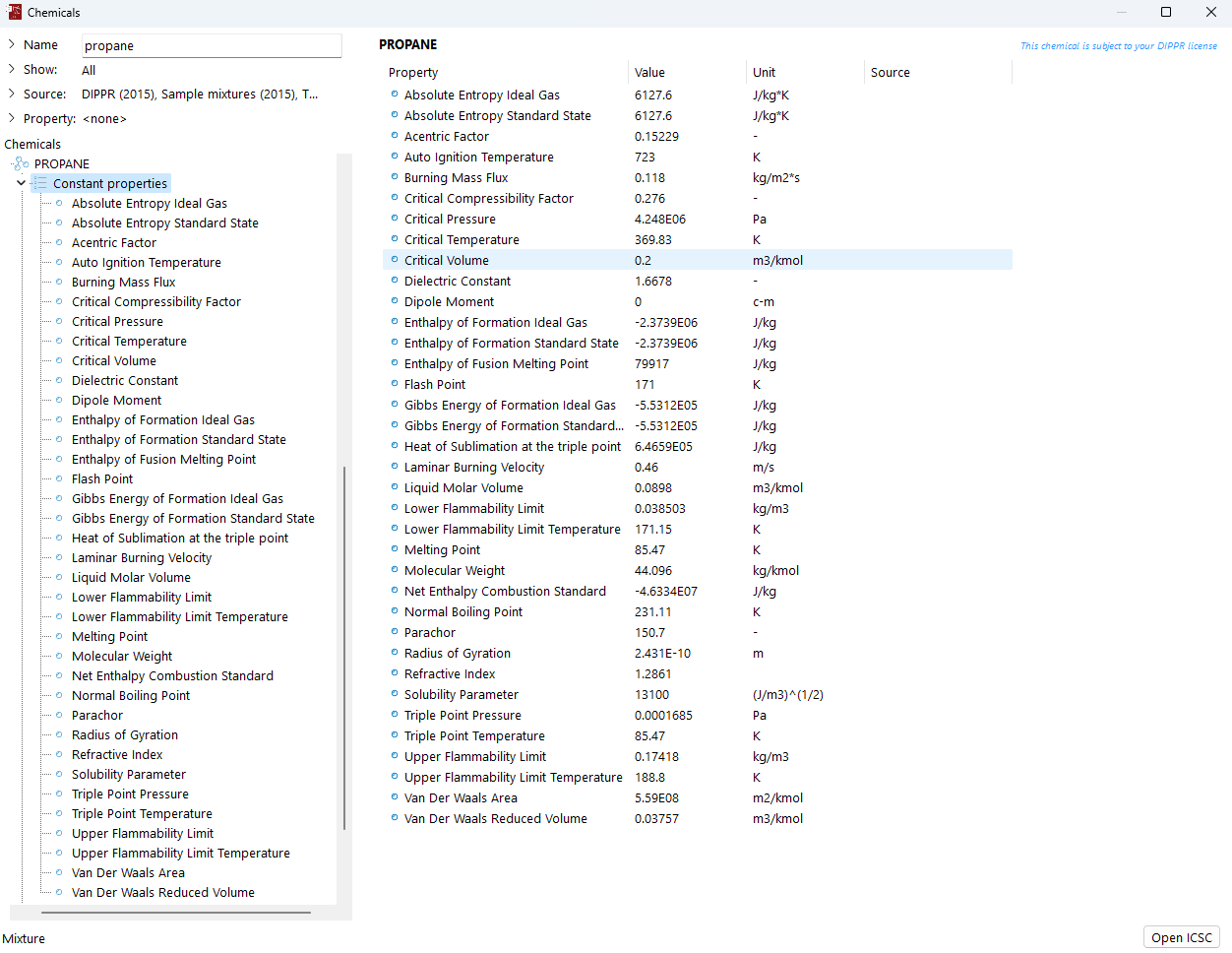Click the bullet icon for Flash Point table row
This screenshot has width=1232, height=953.
(x=395, y=384)
